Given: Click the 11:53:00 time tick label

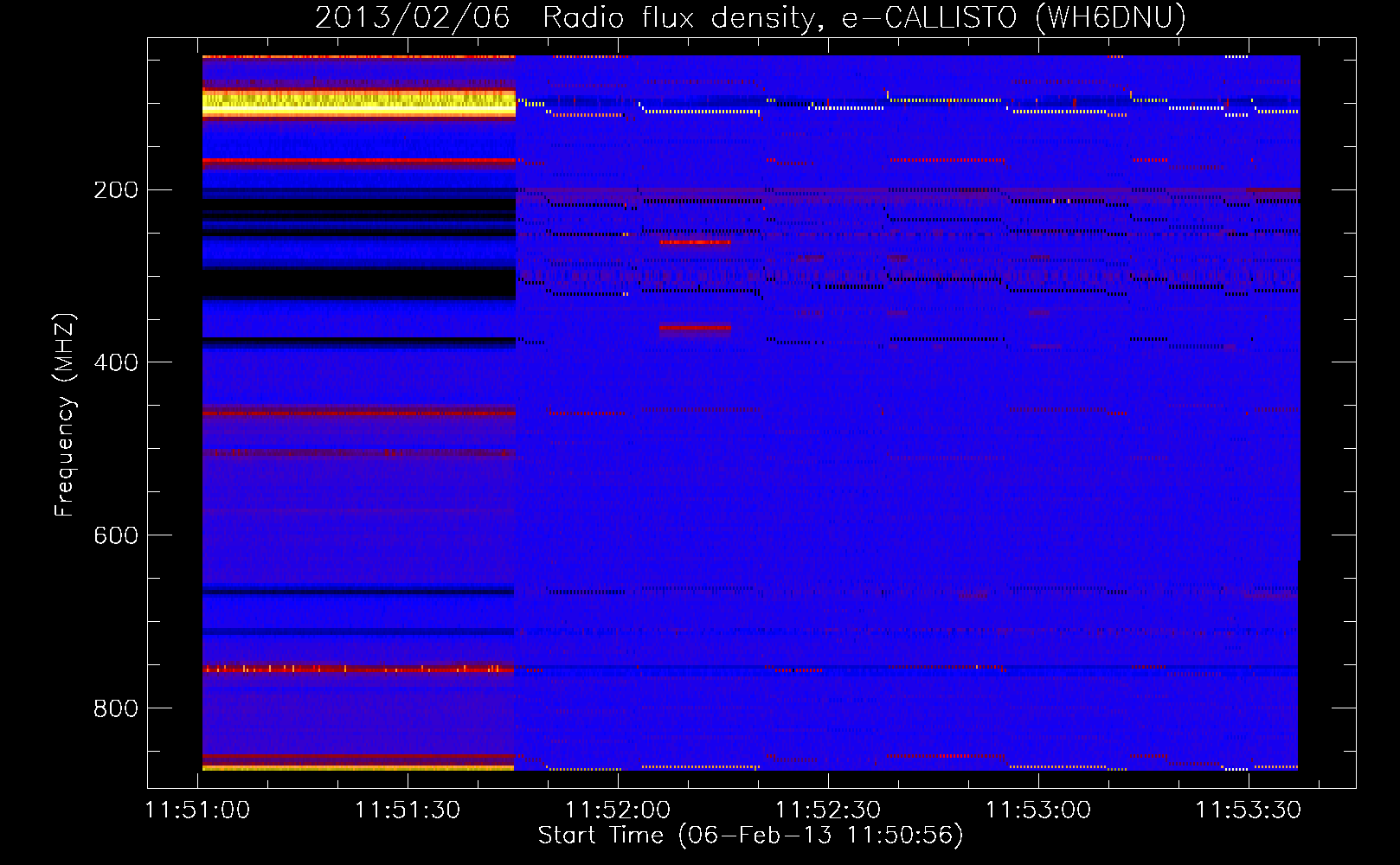Looking at the screenshot, I should pyautogui.click(x=1038, y=811).
